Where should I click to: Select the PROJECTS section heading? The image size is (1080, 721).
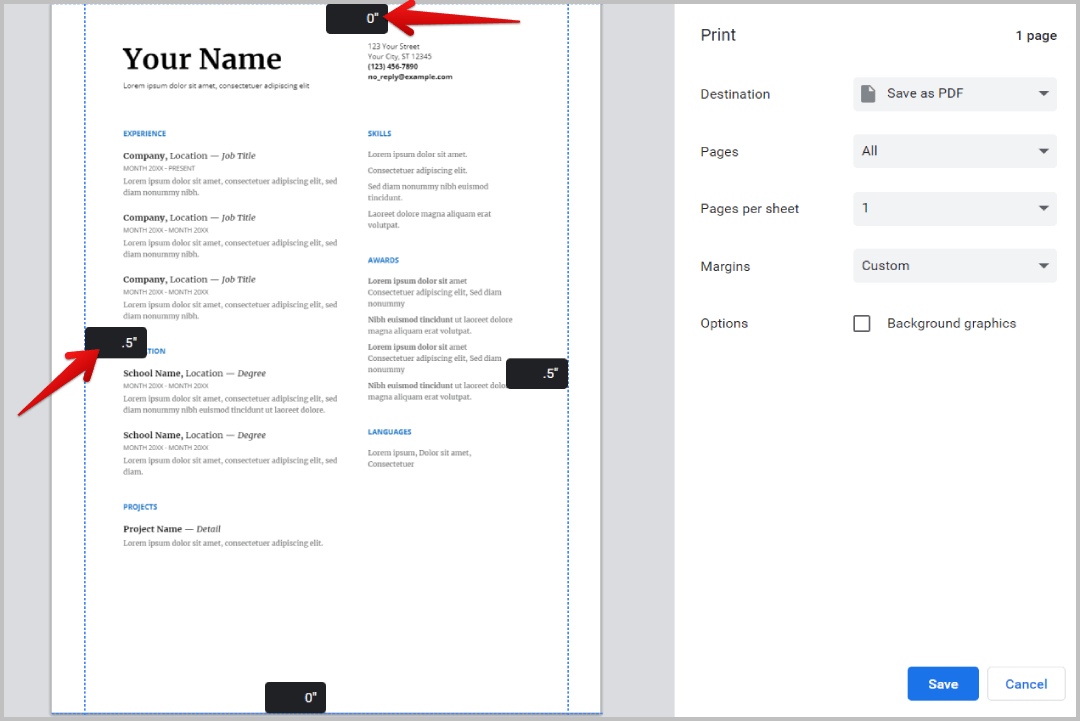click(x=140, y=507)
